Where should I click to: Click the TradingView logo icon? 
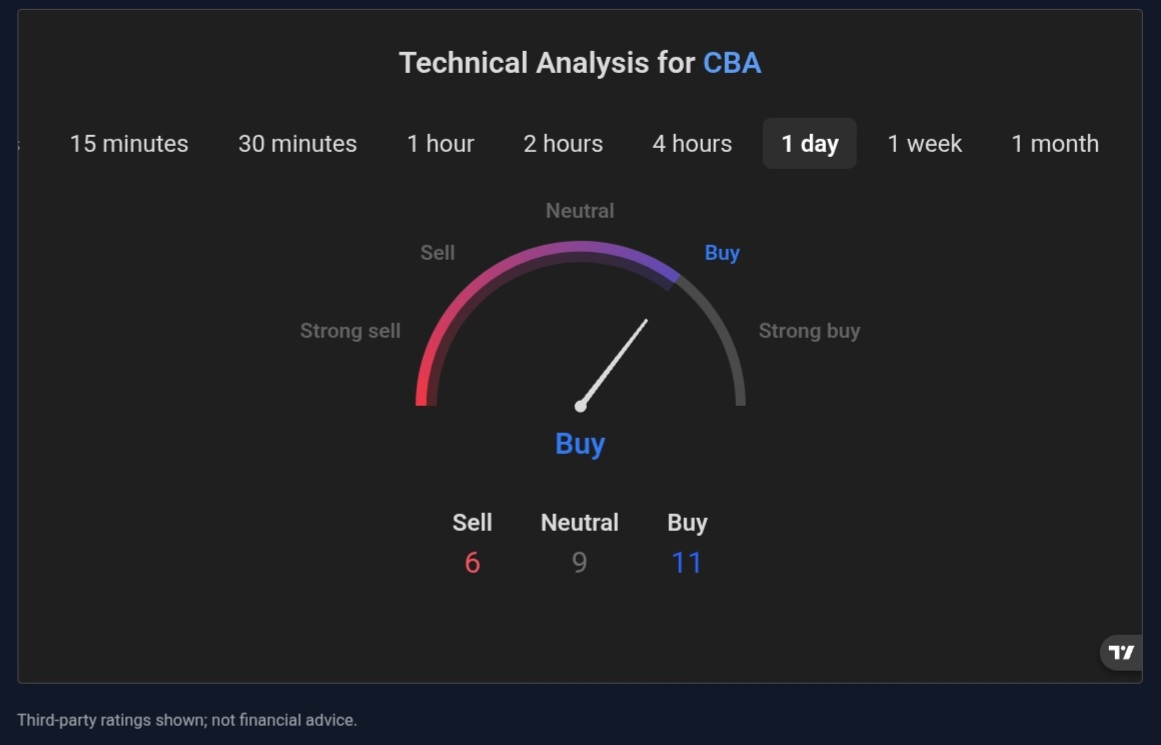point(1121,653)
